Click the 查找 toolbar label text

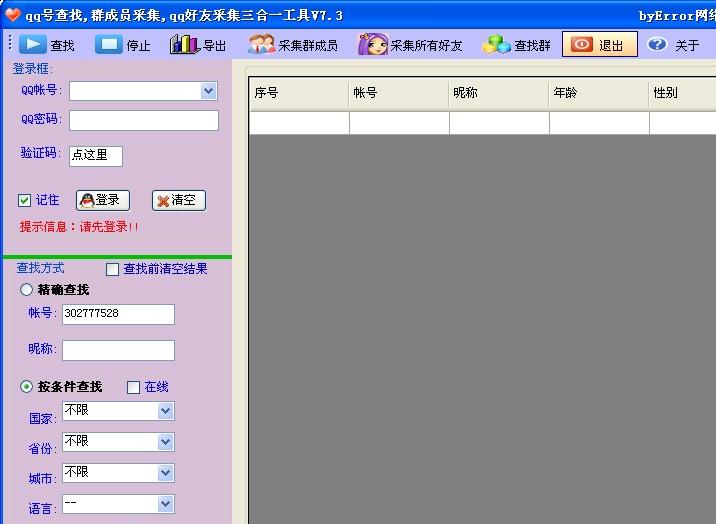pos(62,46)
